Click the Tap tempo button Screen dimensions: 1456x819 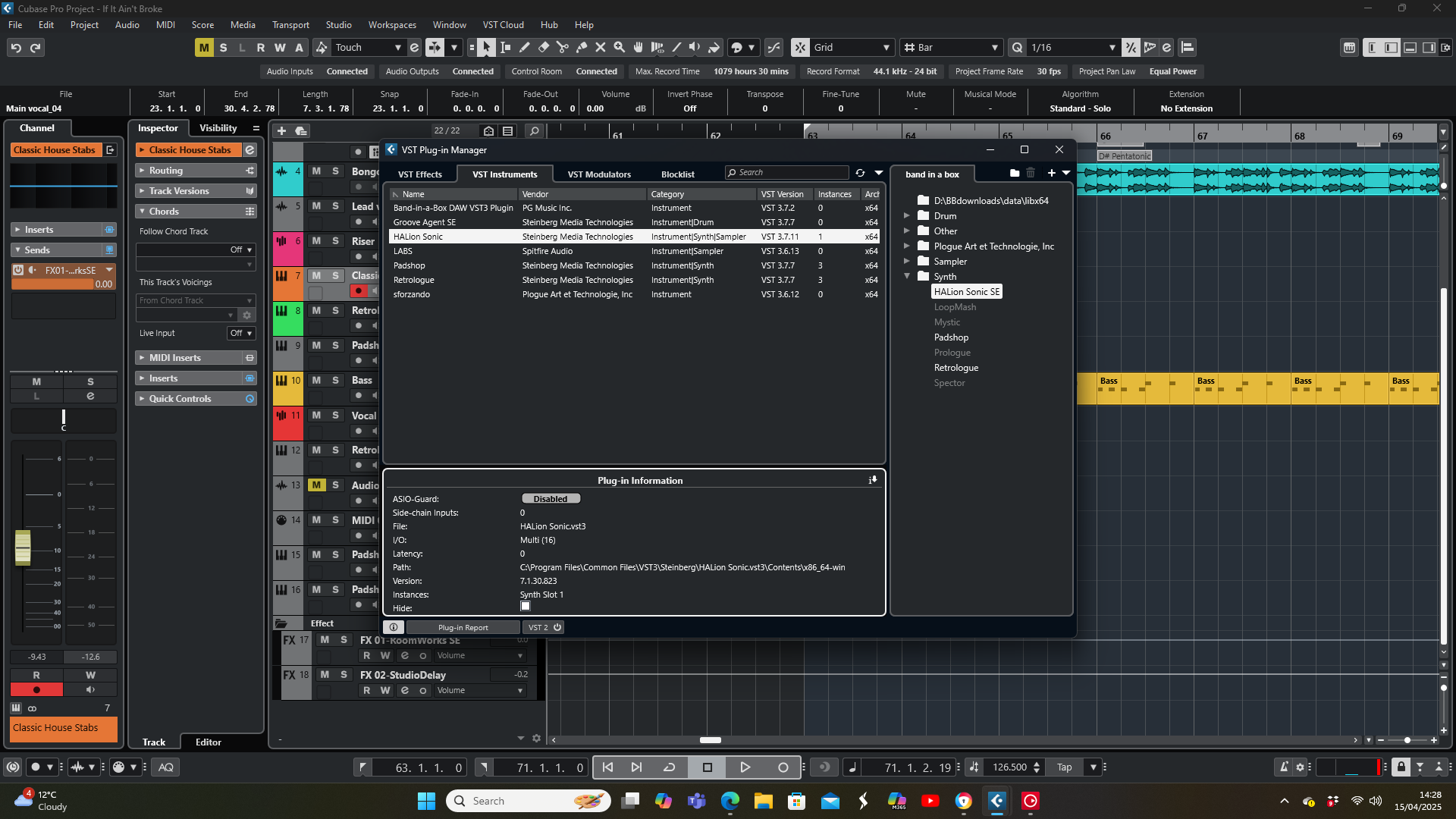tap(1065, 767)
